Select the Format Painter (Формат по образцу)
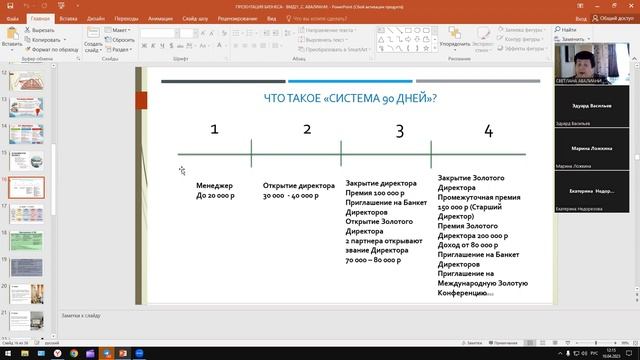 pyautogui.click(x=51, y=49)
